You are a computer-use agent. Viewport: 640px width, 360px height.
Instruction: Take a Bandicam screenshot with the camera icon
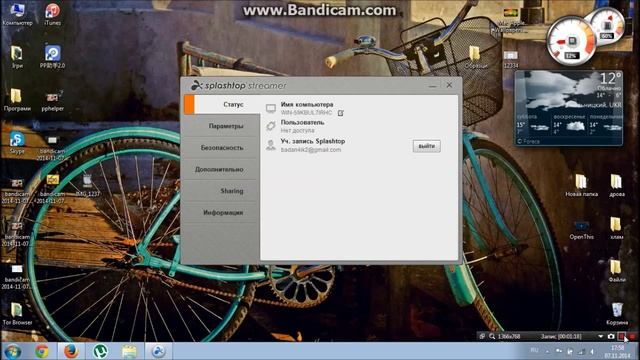pos(611,336)
